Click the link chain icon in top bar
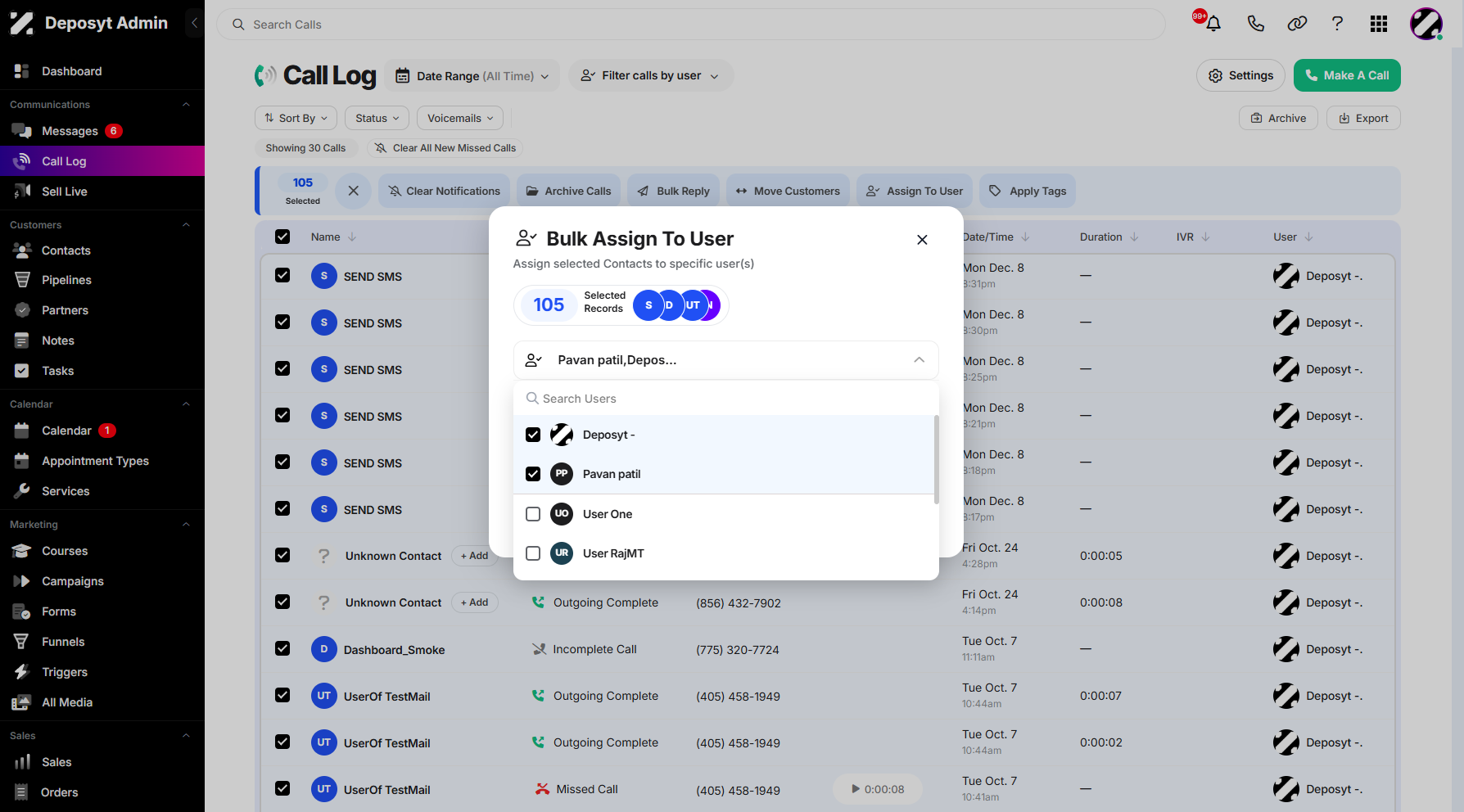The image size is (1464, 812). click(x=1297, y=24)
